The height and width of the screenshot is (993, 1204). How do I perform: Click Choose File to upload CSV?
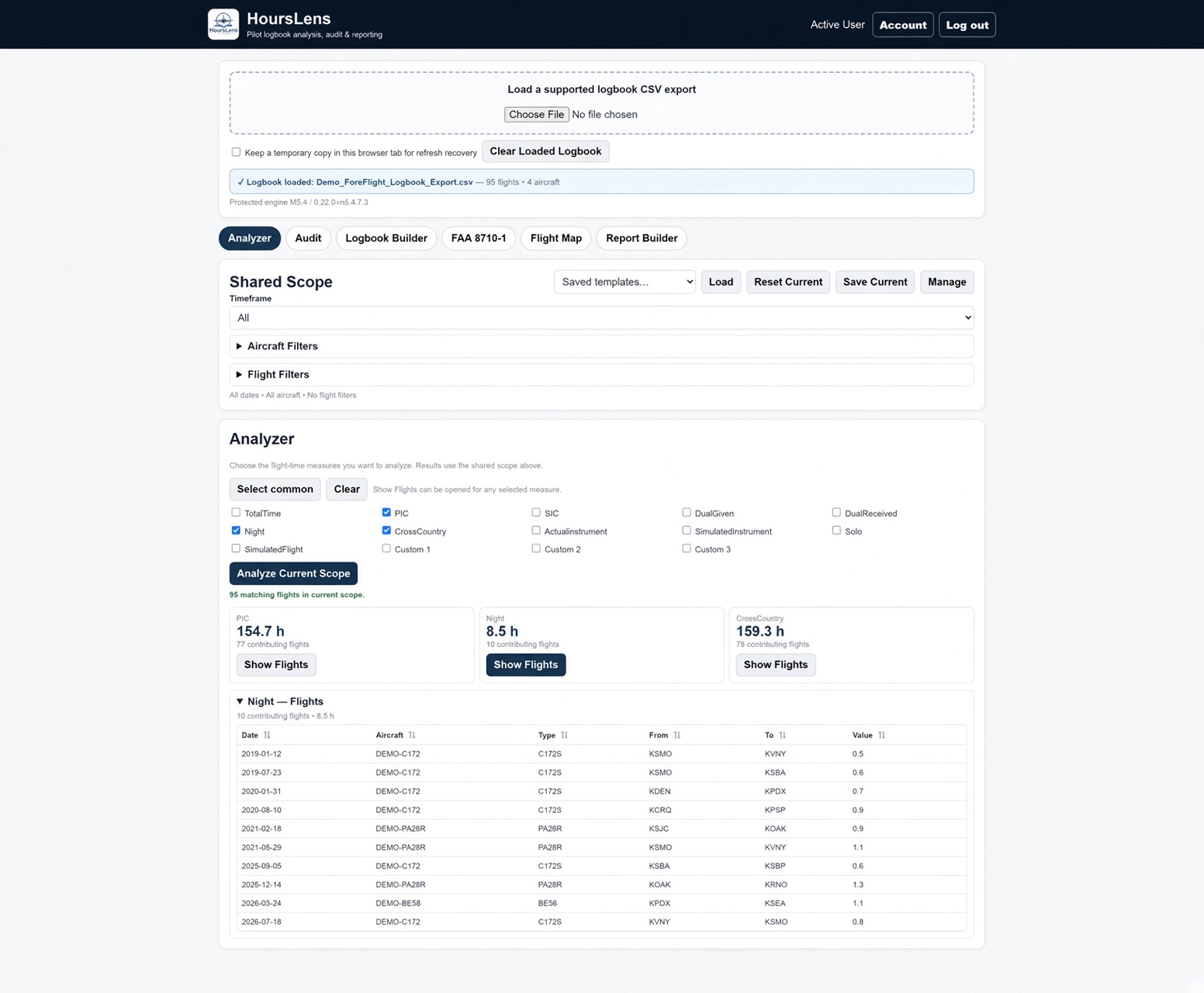point(537,114)
